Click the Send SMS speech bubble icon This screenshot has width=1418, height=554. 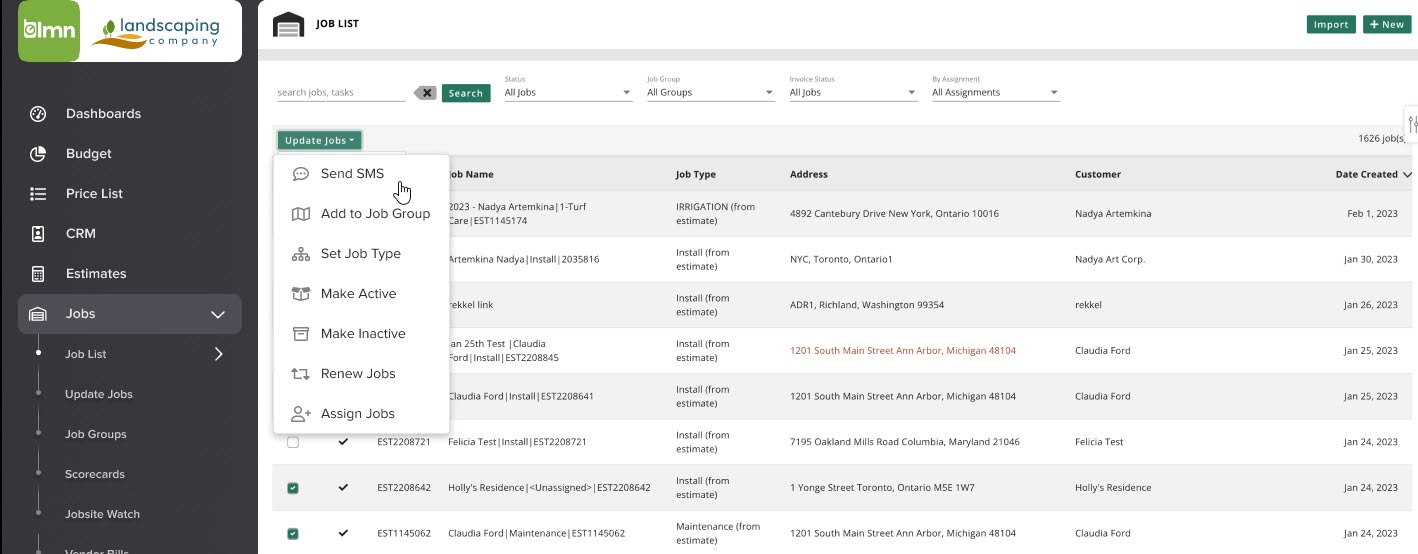click(300, 174)
